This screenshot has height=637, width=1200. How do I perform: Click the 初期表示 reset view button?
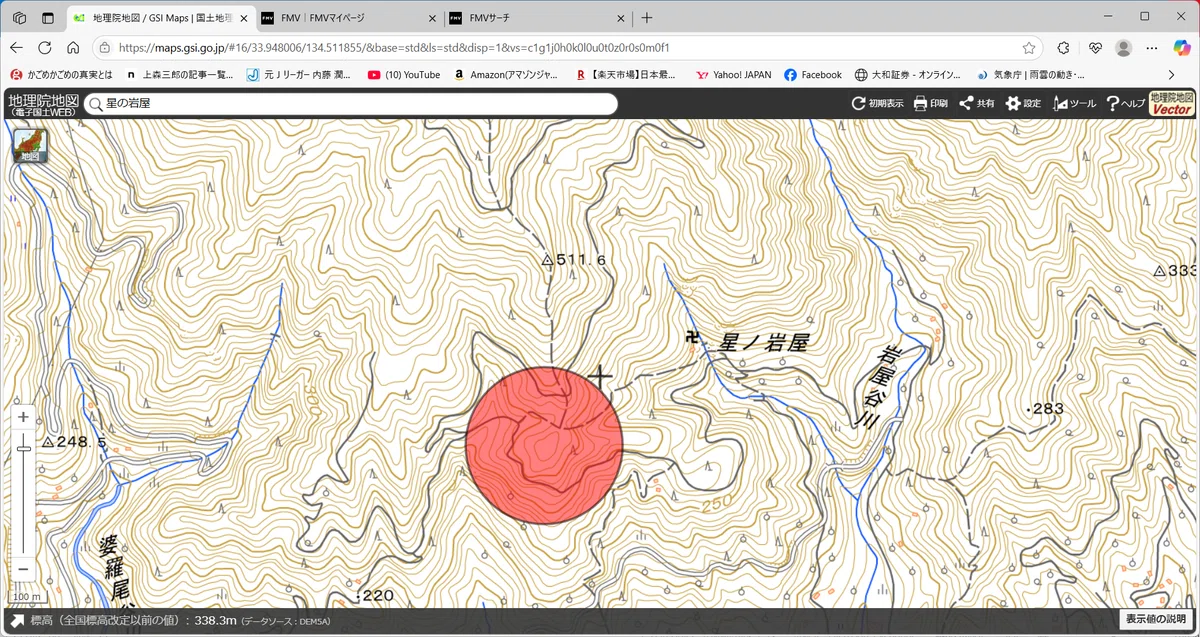tap(878, 103)
